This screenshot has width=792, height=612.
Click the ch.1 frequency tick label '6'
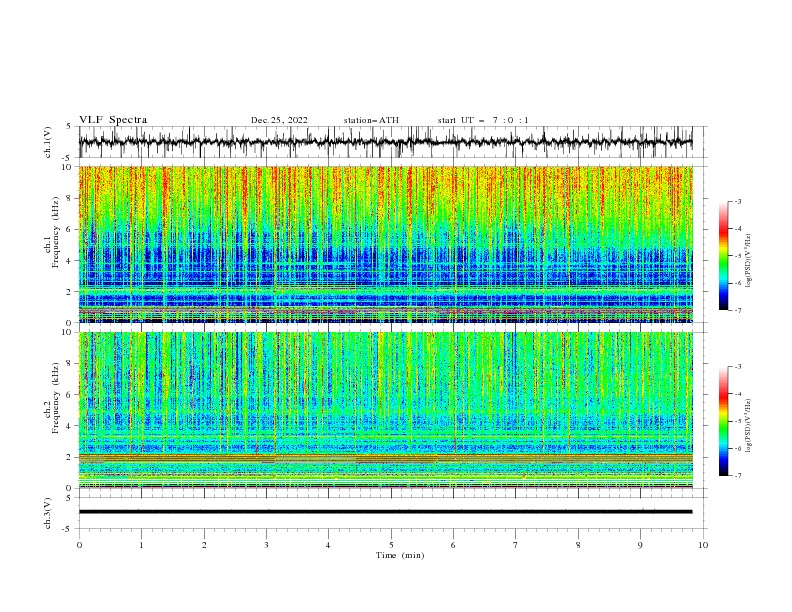[x=71, y=229]
